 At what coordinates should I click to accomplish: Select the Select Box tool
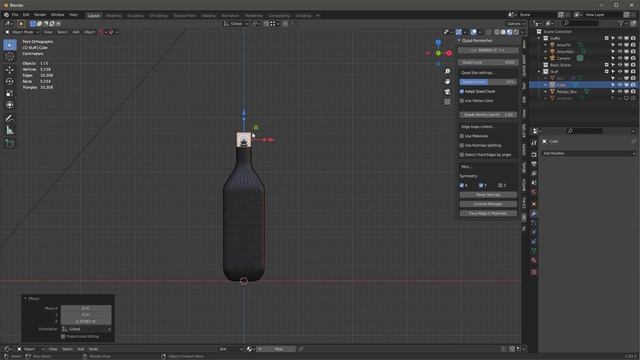[10, 44]
